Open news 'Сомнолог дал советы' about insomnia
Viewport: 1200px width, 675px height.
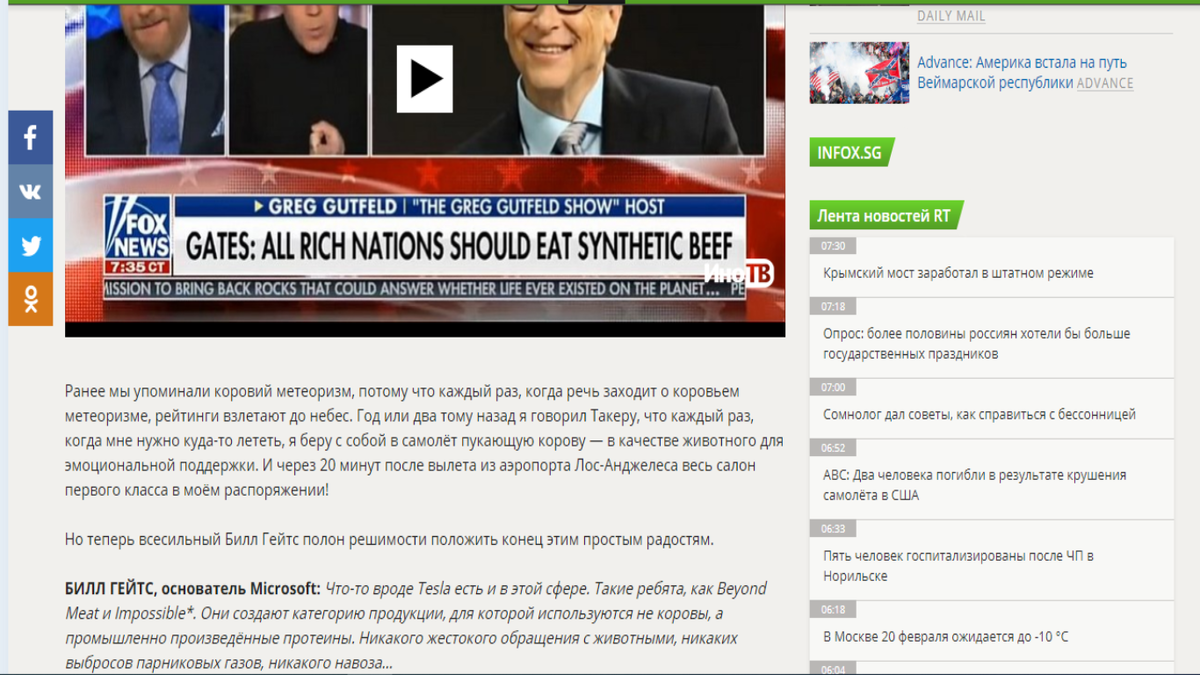pos(979,414)
